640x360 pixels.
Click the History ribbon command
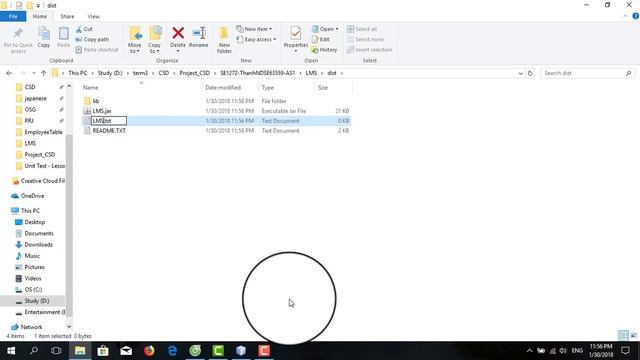pyautogui.click(x=324, y=49)
